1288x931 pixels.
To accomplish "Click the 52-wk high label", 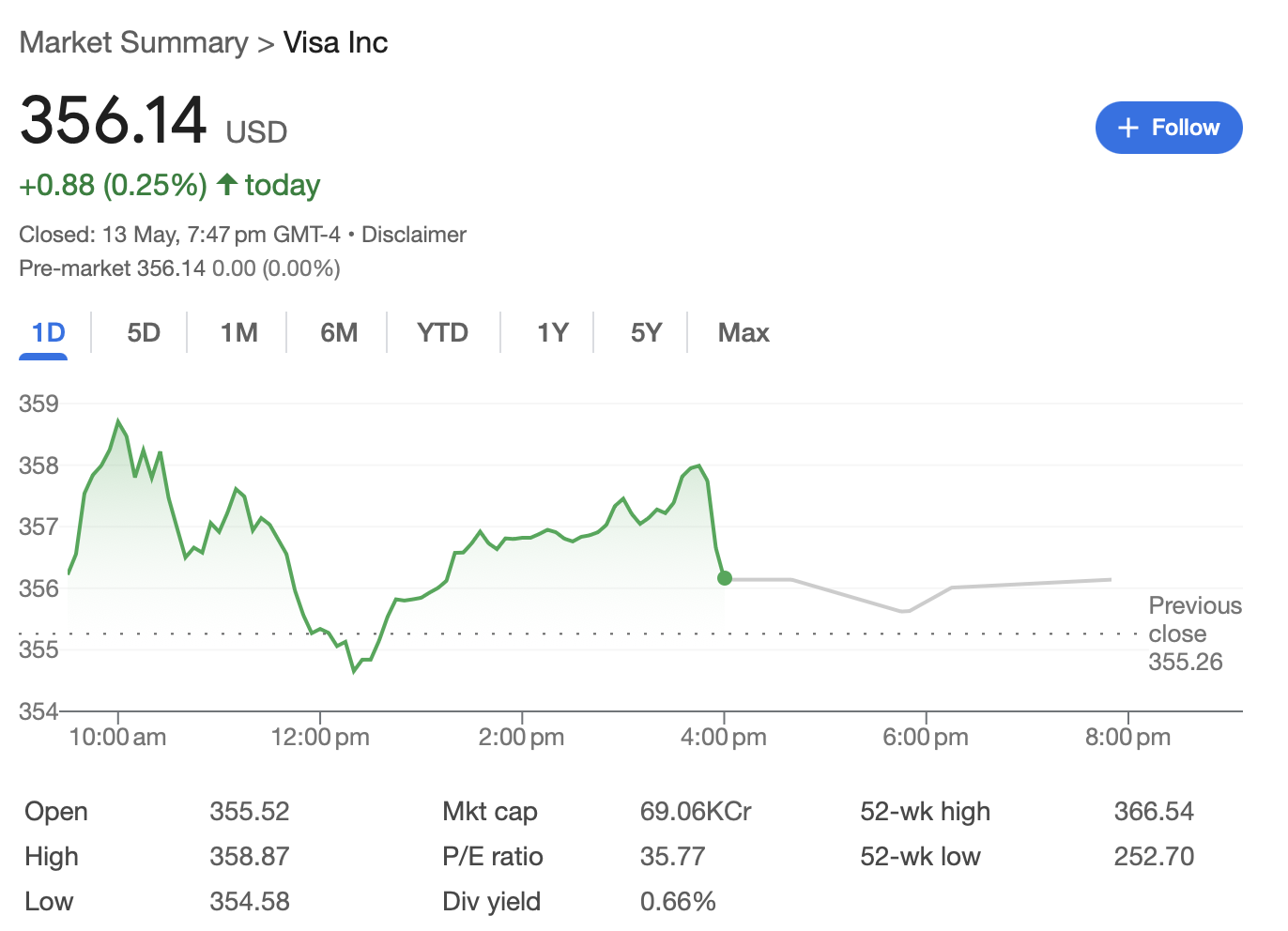I will point(925,811).
